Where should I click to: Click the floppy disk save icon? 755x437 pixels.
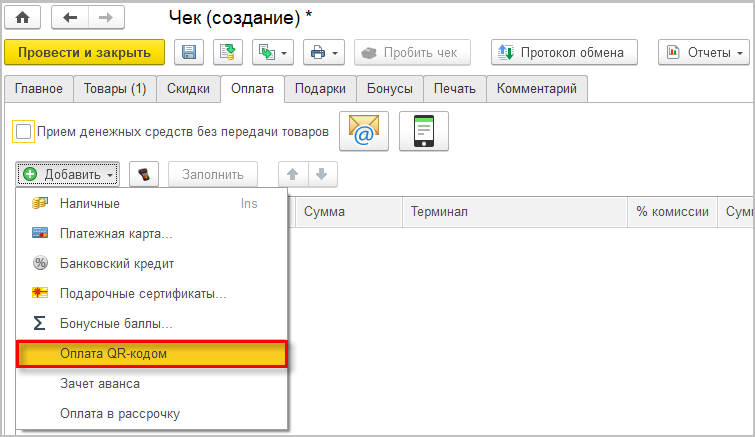[x=189, y=53]
